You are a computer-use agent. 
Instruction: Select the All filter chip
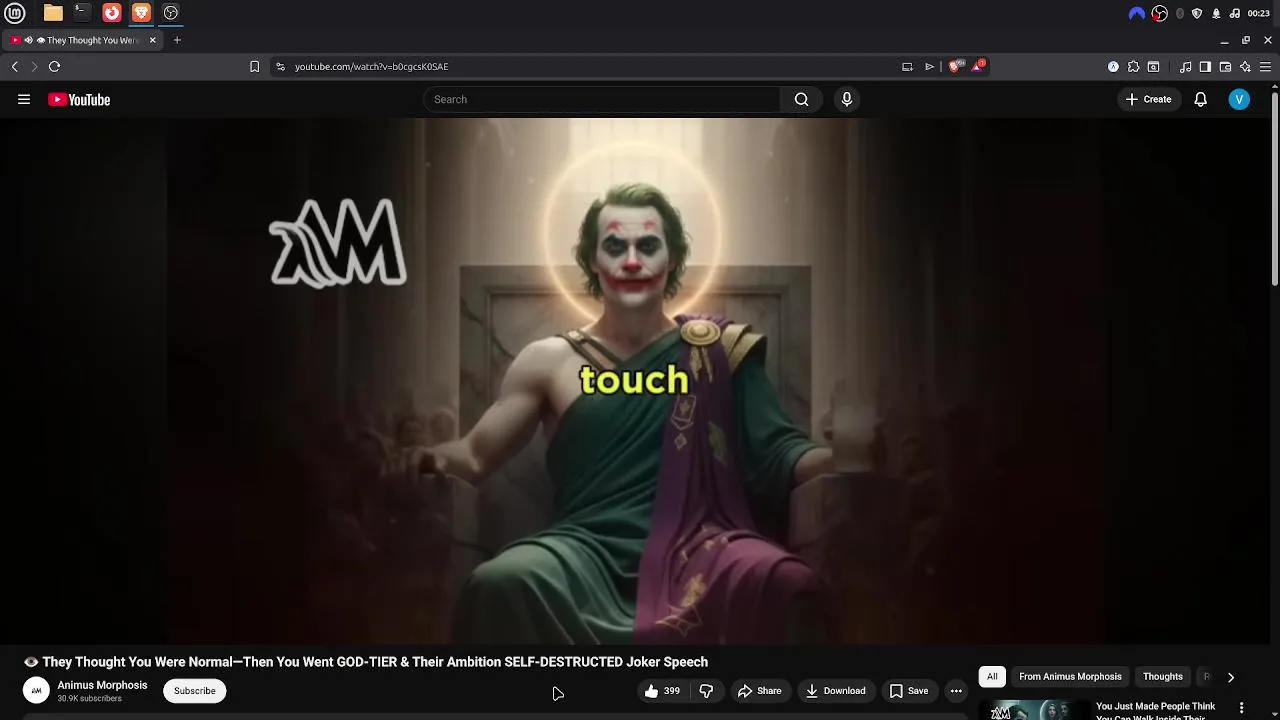point(992,677)
